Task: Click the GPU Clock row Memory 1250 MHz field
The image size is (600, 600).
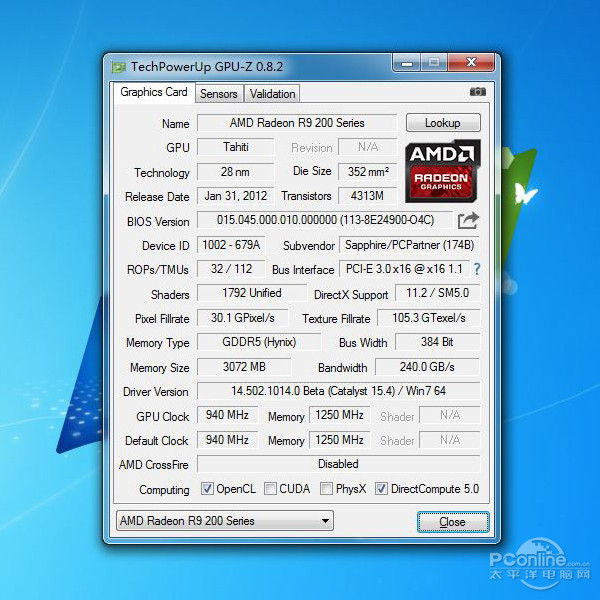Action: pos(339,415)
